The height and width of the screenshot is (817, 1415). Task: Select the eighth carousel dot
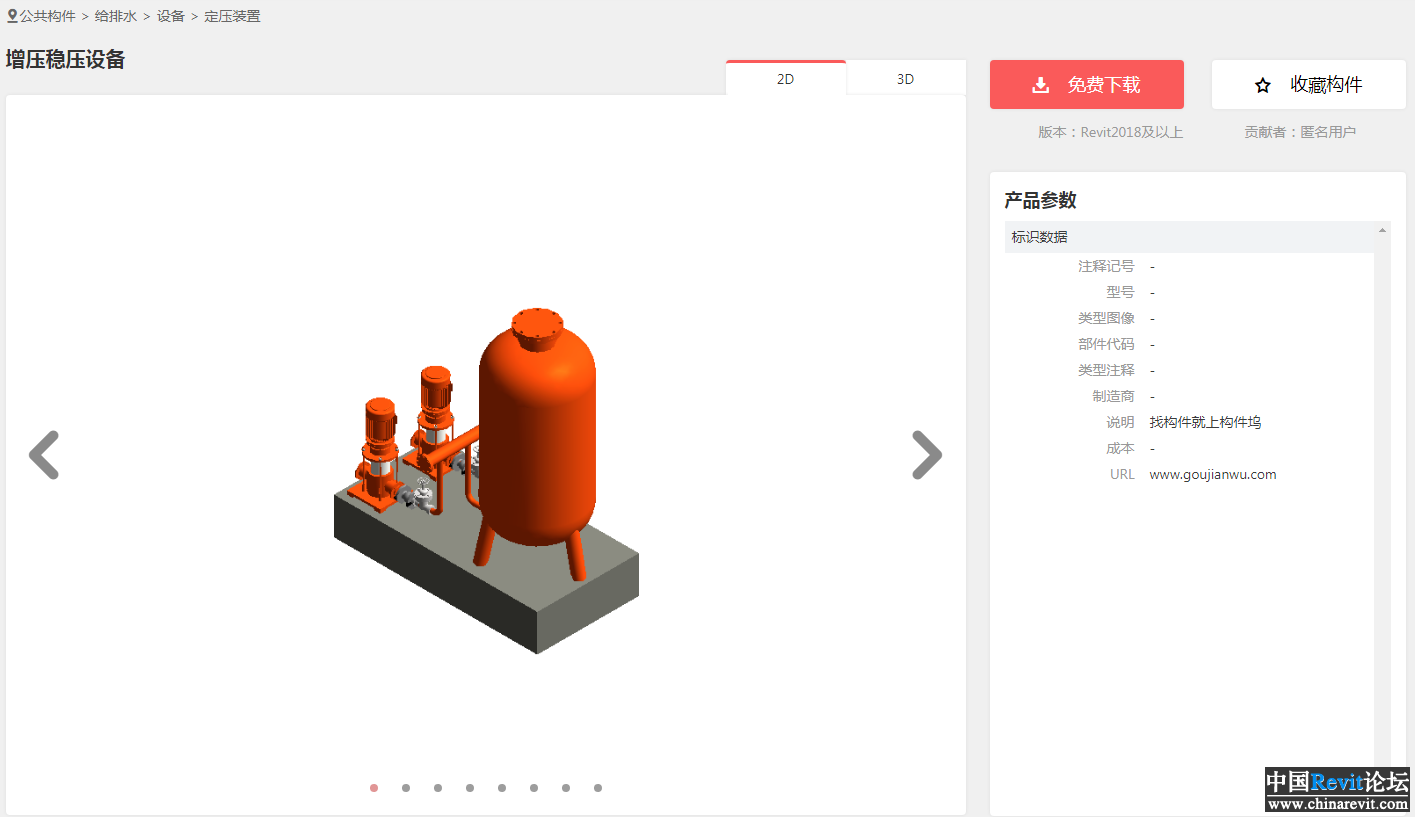[x=598, y=788]
